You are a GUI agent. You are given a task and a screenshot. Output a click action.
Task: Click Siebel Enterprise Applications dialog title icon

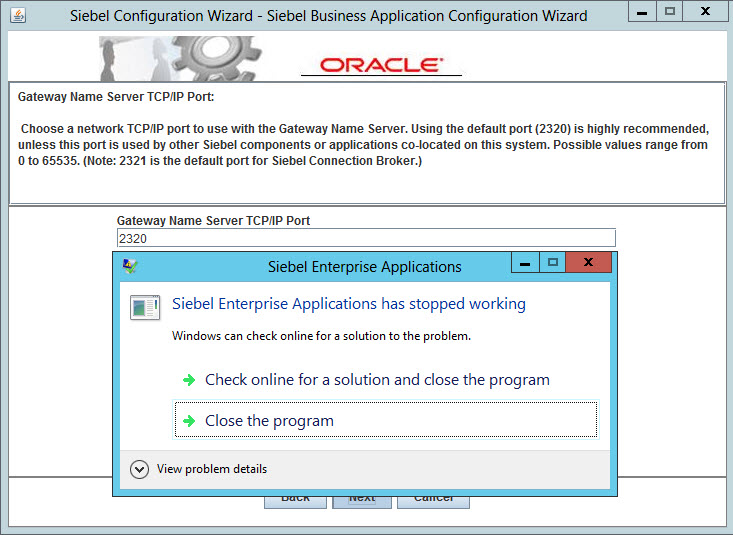pyautogui.click(x=129, y=266)
